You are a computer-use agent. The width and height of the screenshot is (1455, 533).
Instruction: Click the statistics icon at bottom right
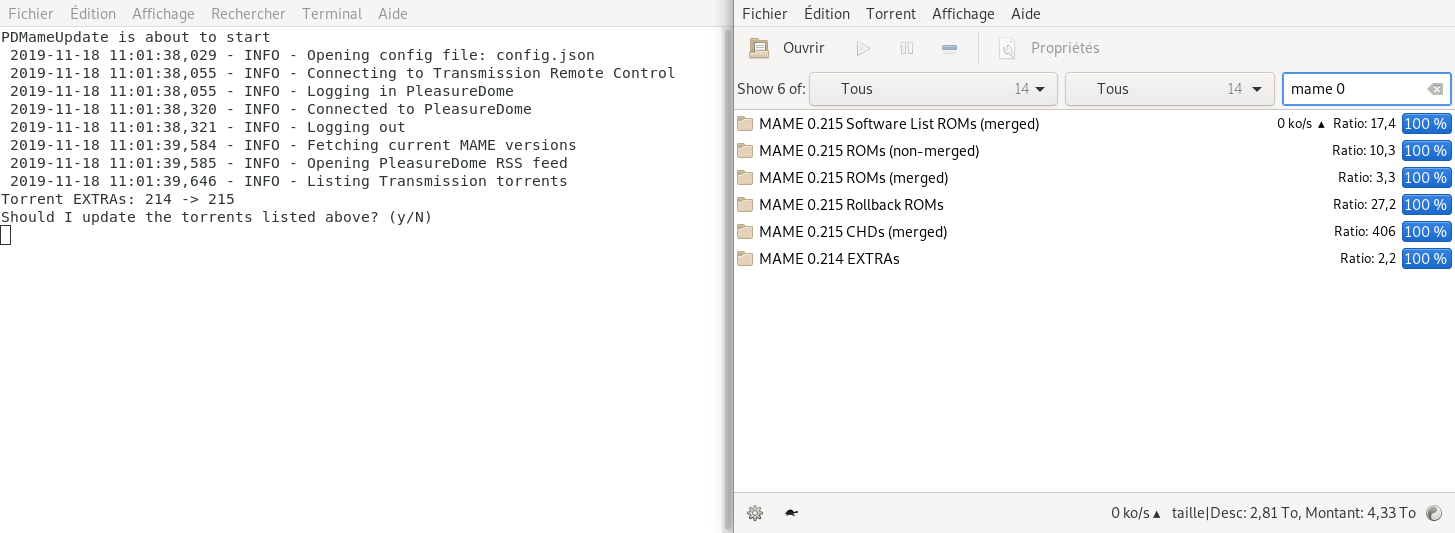pyautogui.click(x=1434, y=513)
